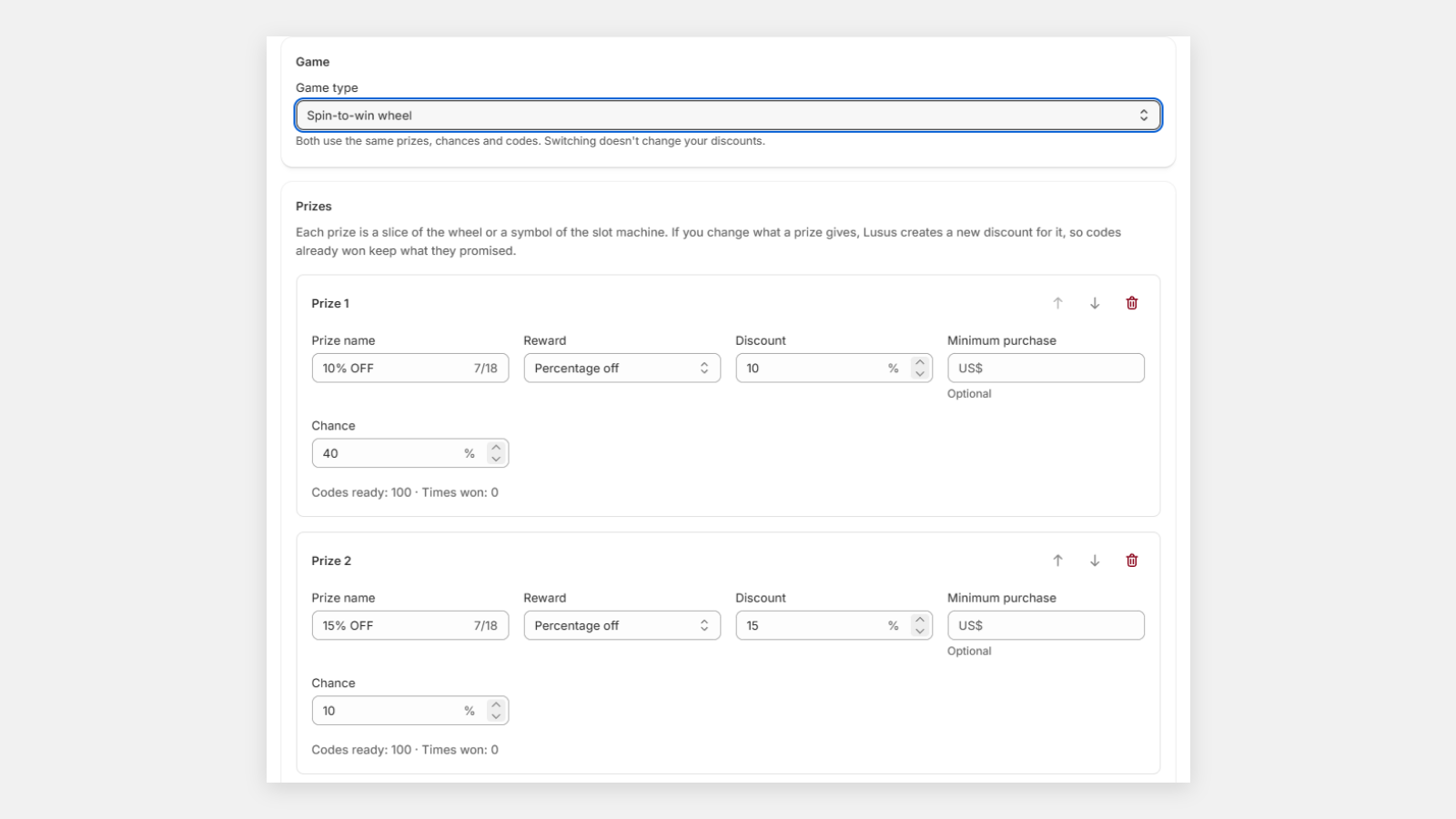Viewport: 1456px width, 819px height.
Task: Increase Prize 1 Discount with up stepper
Action: (x=920, y=362)
